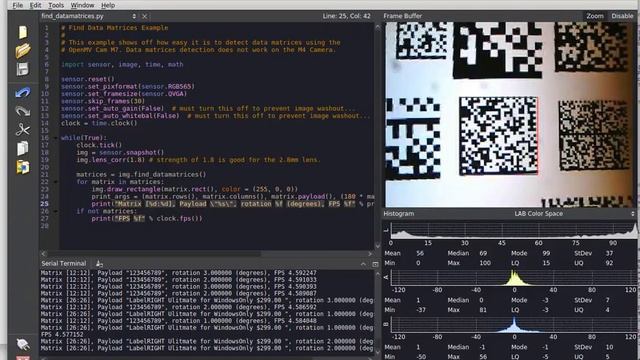Click the Save floppy disk icon
The width and height of the screenshot is (640, 360).
[23, 69]
